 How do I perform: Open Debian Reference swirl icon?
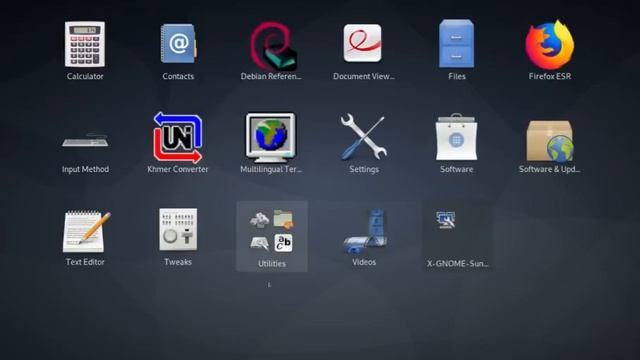[x=273, y=46]
